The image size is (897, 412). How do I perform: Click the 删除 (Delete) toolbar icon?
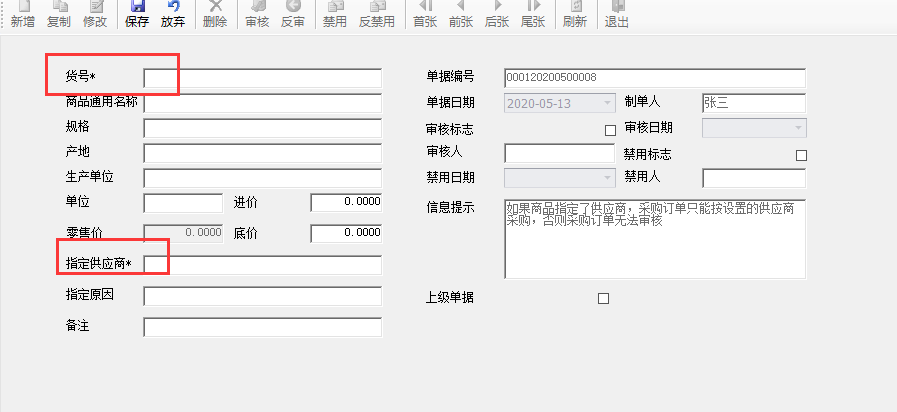tap(215, 14)
